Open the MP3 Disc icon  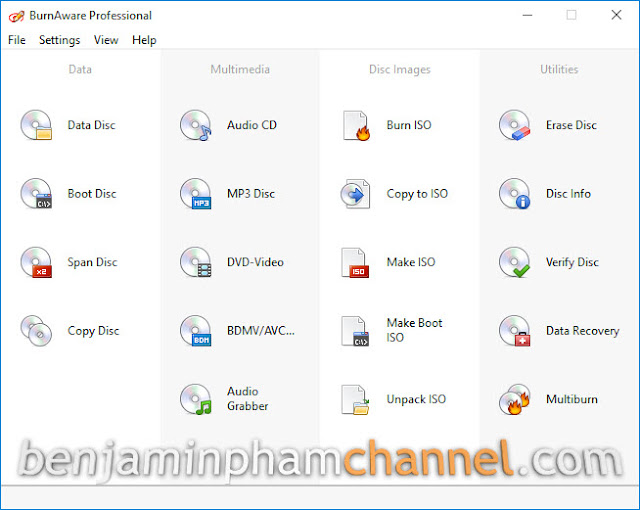click(x=196, y=193)
